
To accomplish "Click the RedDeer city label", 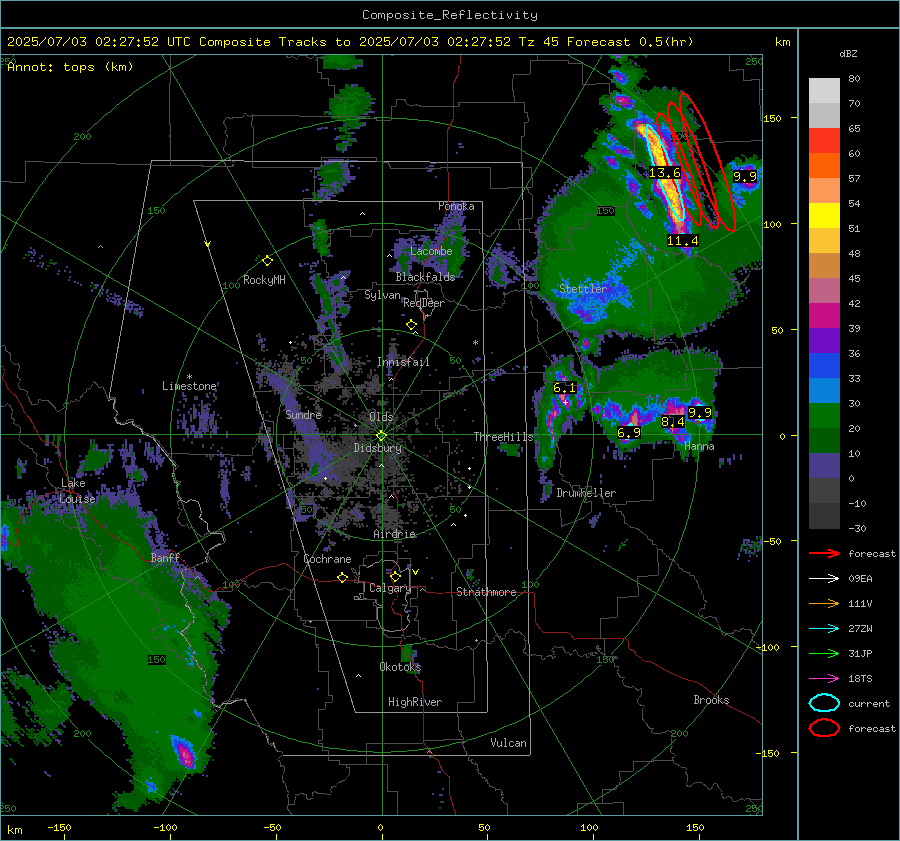I will [424, 303].
